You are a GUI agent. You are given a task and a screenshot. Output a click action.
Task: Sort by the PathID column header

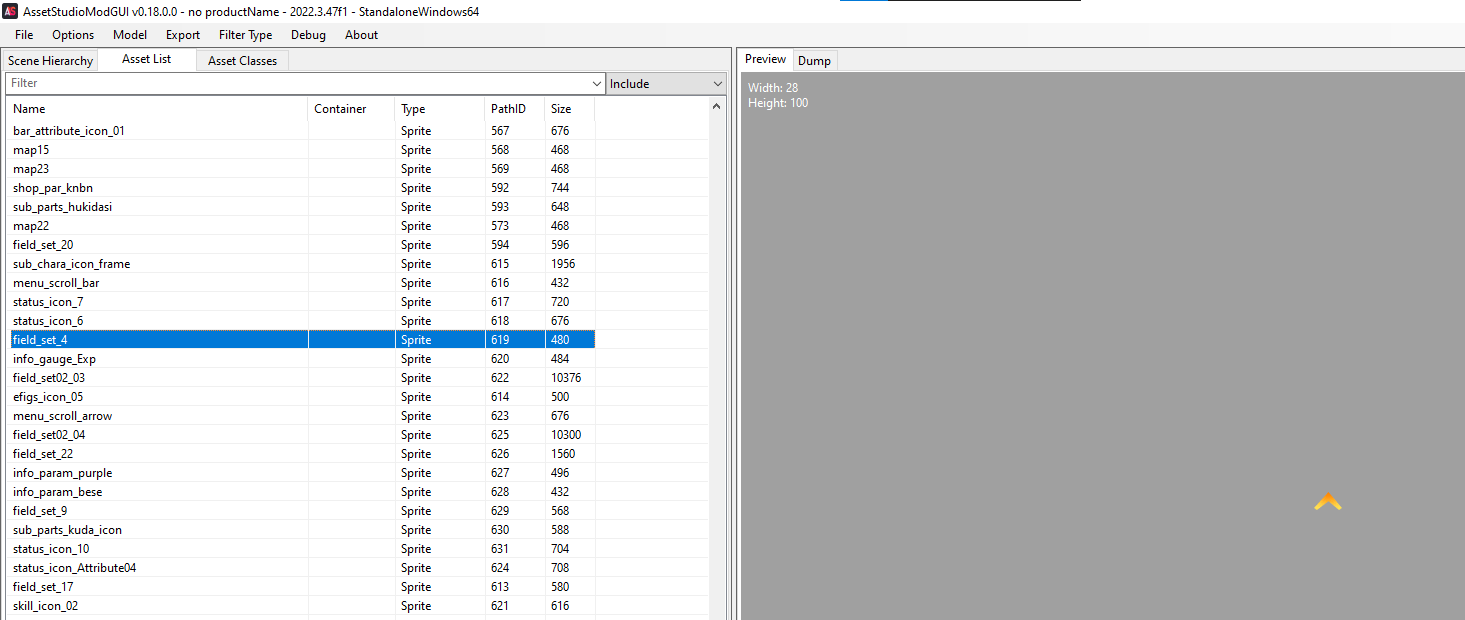coord(514,109)
